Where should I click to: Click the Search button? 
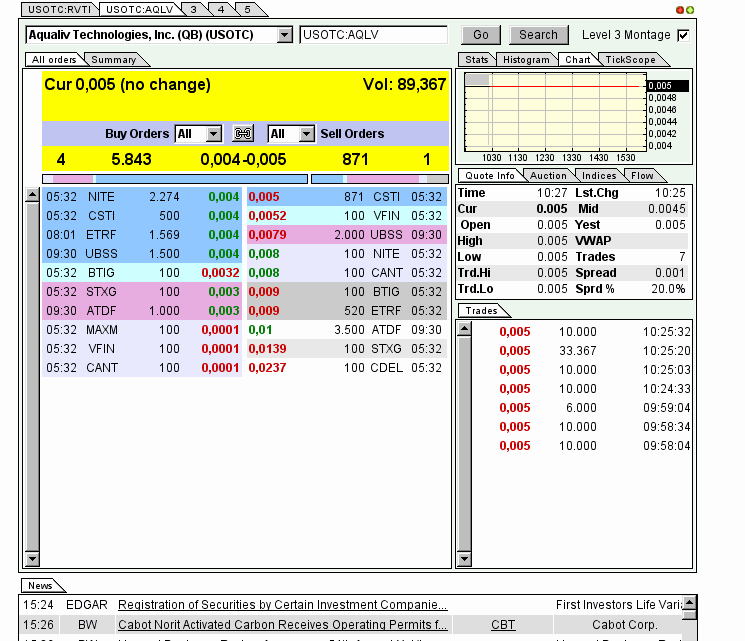[x=538, y=35]
